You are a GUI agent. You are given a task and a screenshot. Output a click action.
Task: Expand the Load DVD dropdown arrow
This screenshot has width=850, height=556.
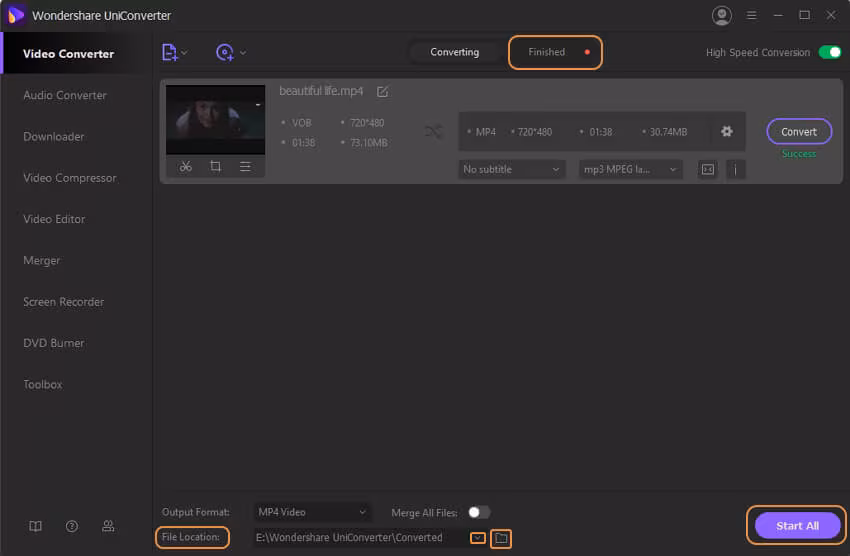coord(243,53)
